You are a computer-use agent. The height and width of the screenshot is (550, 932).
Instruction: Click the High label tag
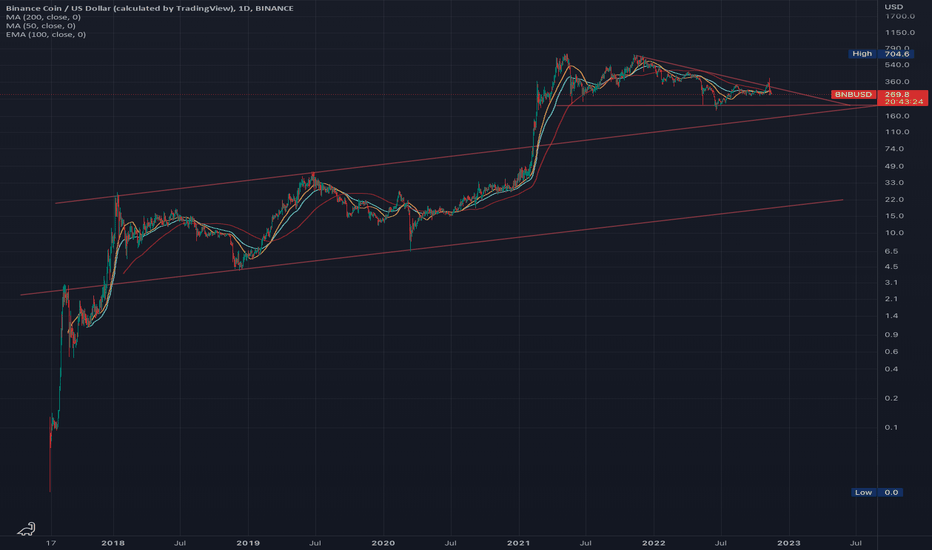[x=862, y=54]
